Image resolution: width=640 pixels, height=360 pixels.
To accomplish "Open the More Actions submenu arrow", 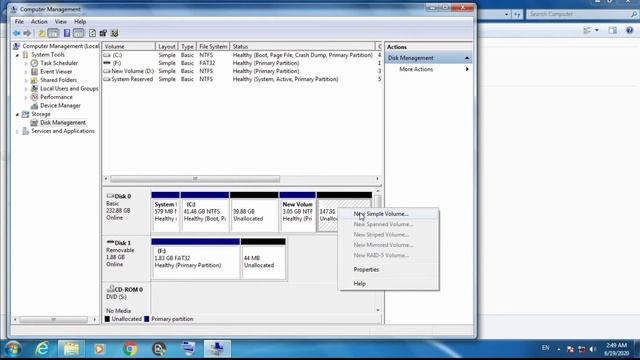I will tap(467, 69).
